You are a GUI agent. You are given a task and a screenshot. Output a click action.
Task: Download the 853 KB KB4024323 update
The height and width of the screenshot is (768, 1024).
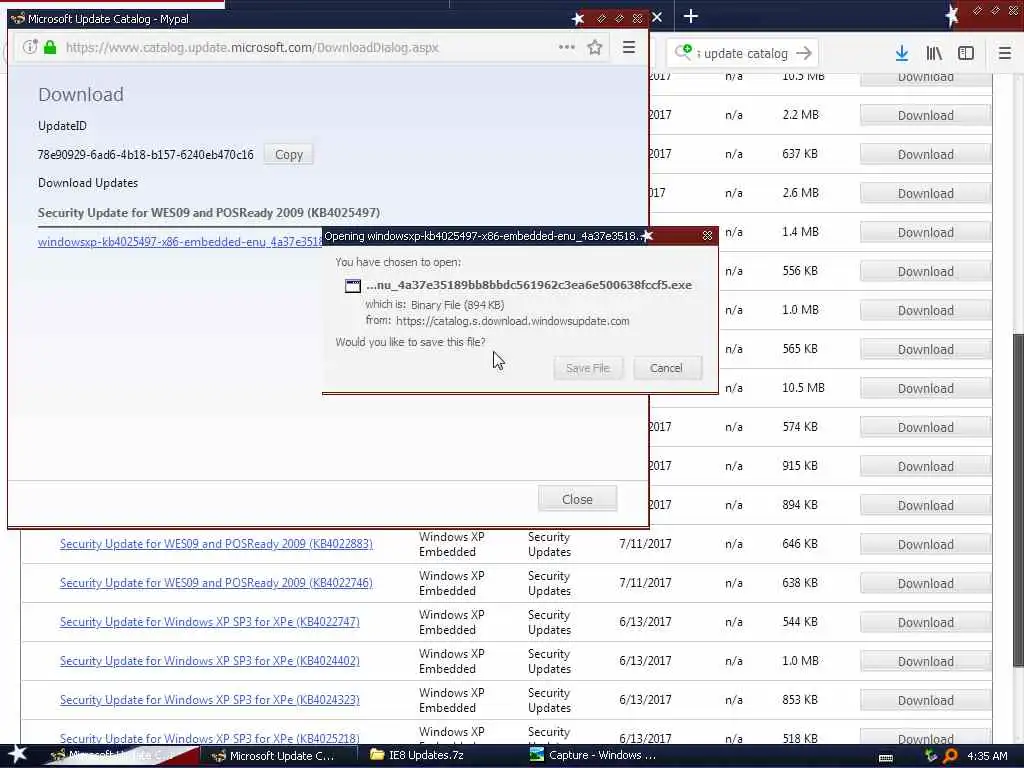(925, 701)
